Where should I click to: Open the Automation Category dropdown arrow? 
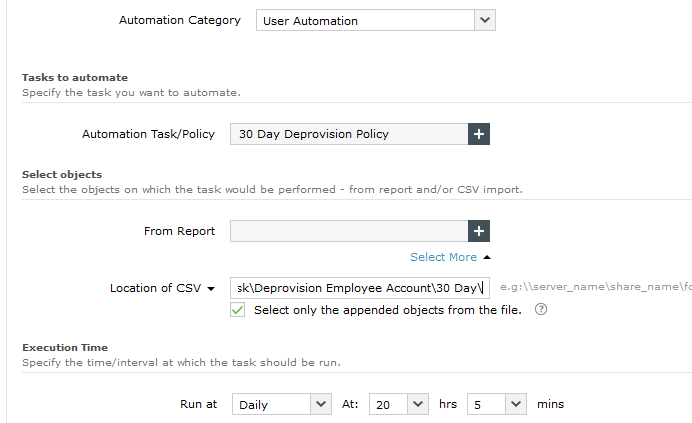(485, 20)
